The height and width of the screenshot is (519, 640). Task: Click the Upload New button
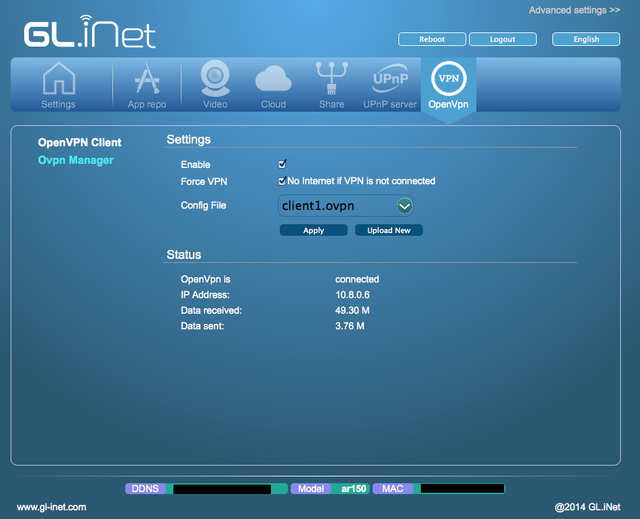(389, 230)
